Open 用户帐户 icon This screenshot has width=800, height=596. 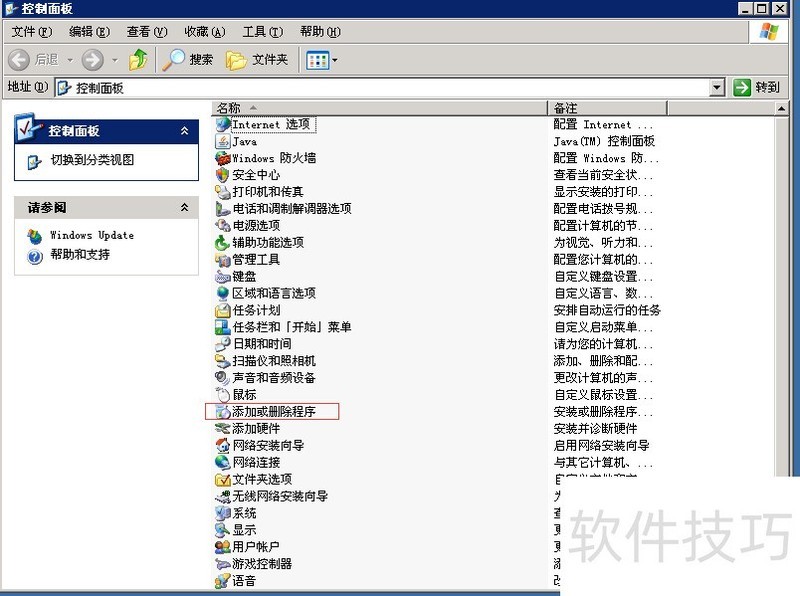222,547
